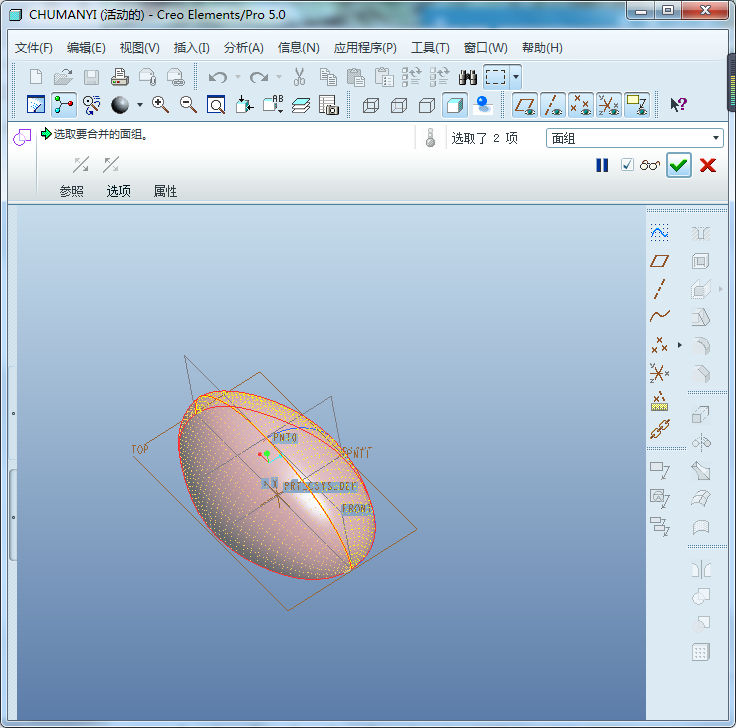Click the Print icon

point(120,77)
